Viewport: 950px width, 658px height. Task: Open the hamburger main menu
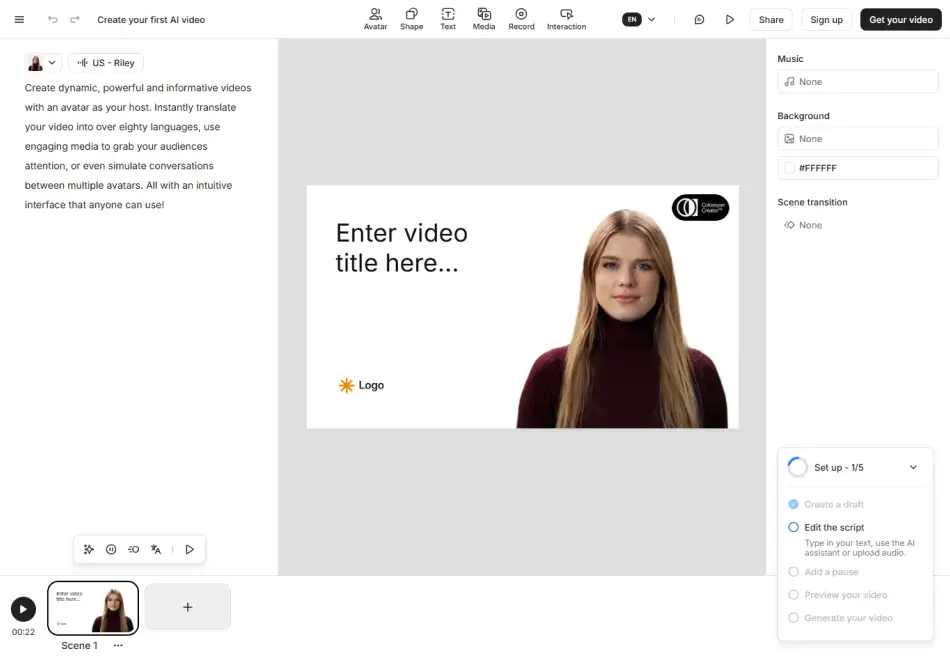coord(19,20)
